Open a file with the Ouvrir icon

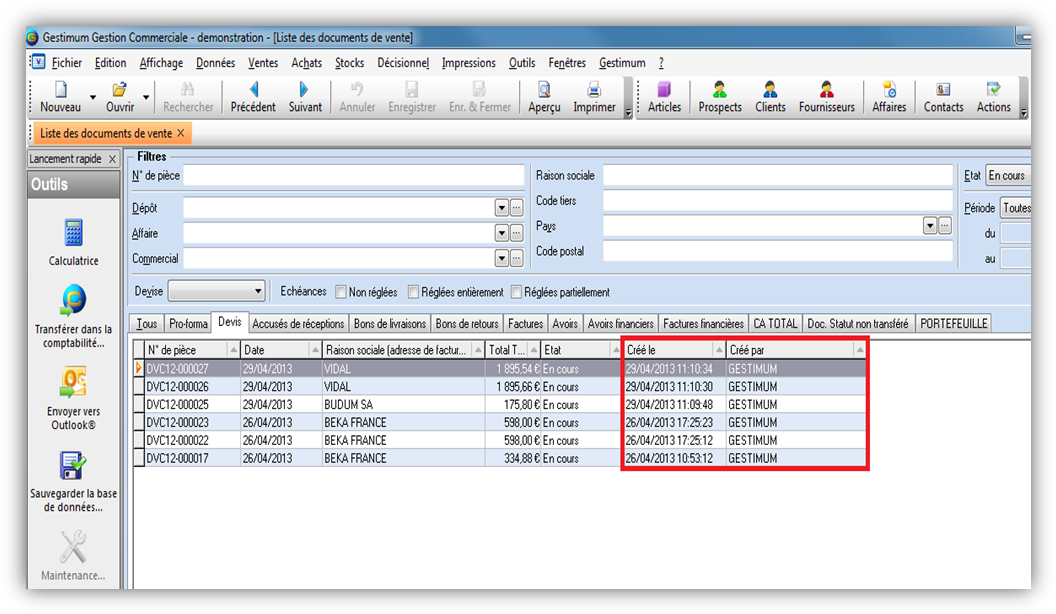[120, 90]
